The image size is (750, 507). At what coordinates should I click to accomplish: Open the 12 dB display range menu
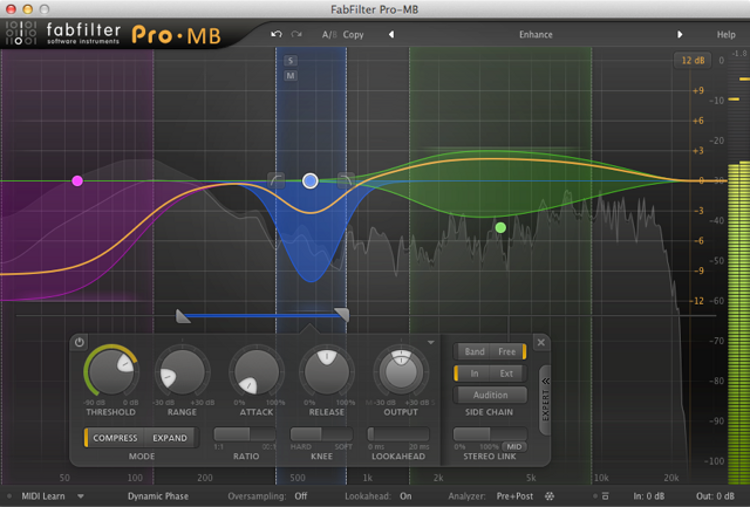pos(693,60)
